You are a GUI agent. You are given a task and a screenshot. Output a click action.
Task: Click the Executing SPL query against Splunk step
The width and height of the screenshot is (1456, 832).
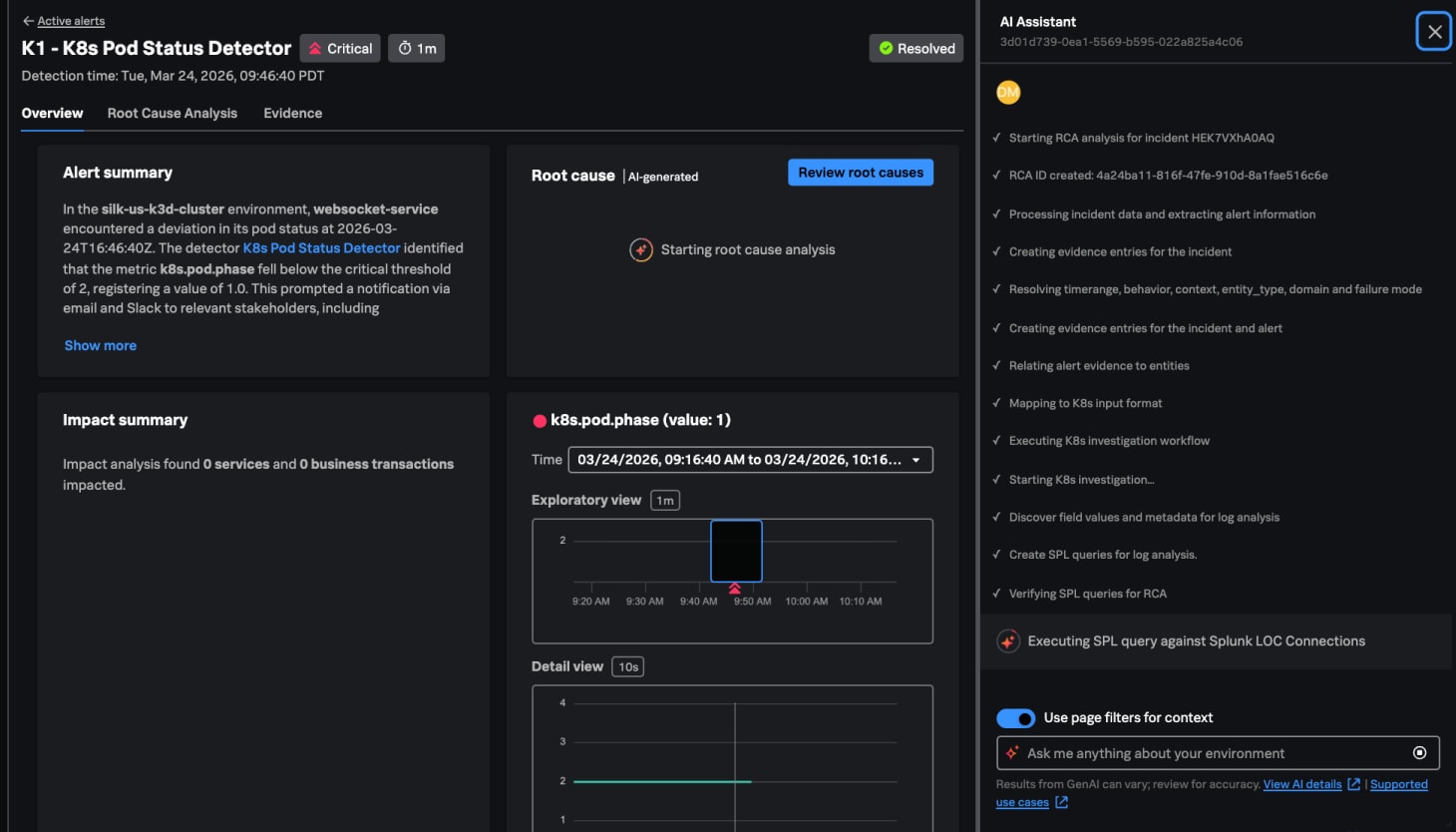tap(1196, 641)
